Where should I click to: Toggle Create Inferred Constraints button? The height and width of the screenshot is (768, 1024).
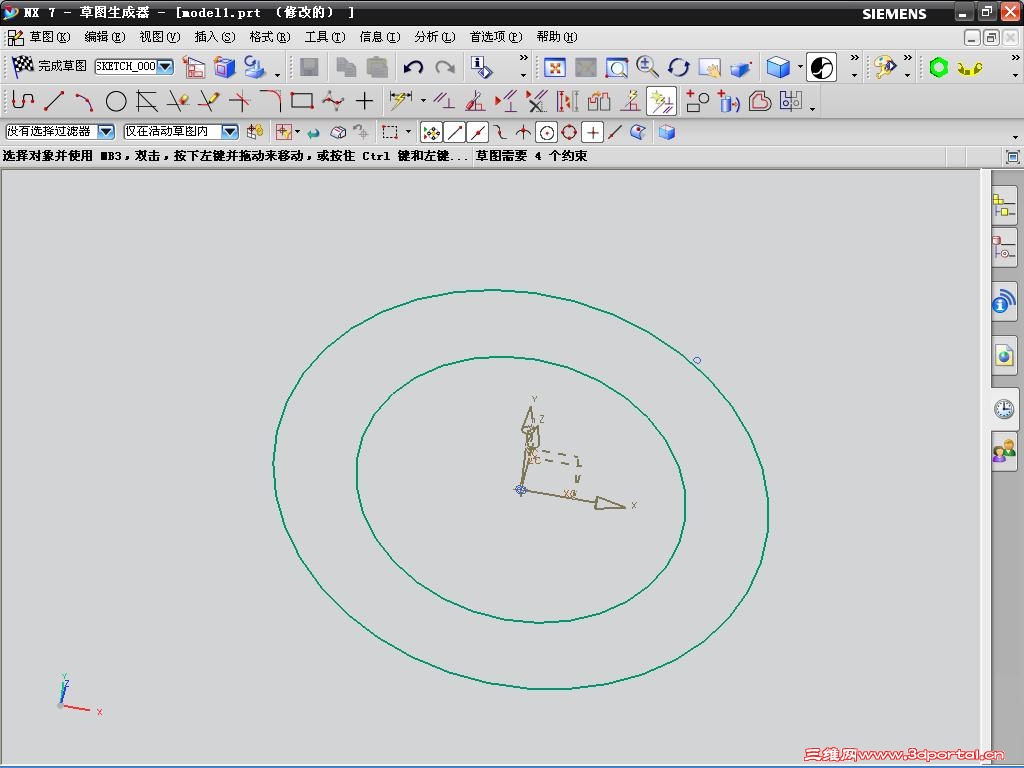(x=662, y=101)
